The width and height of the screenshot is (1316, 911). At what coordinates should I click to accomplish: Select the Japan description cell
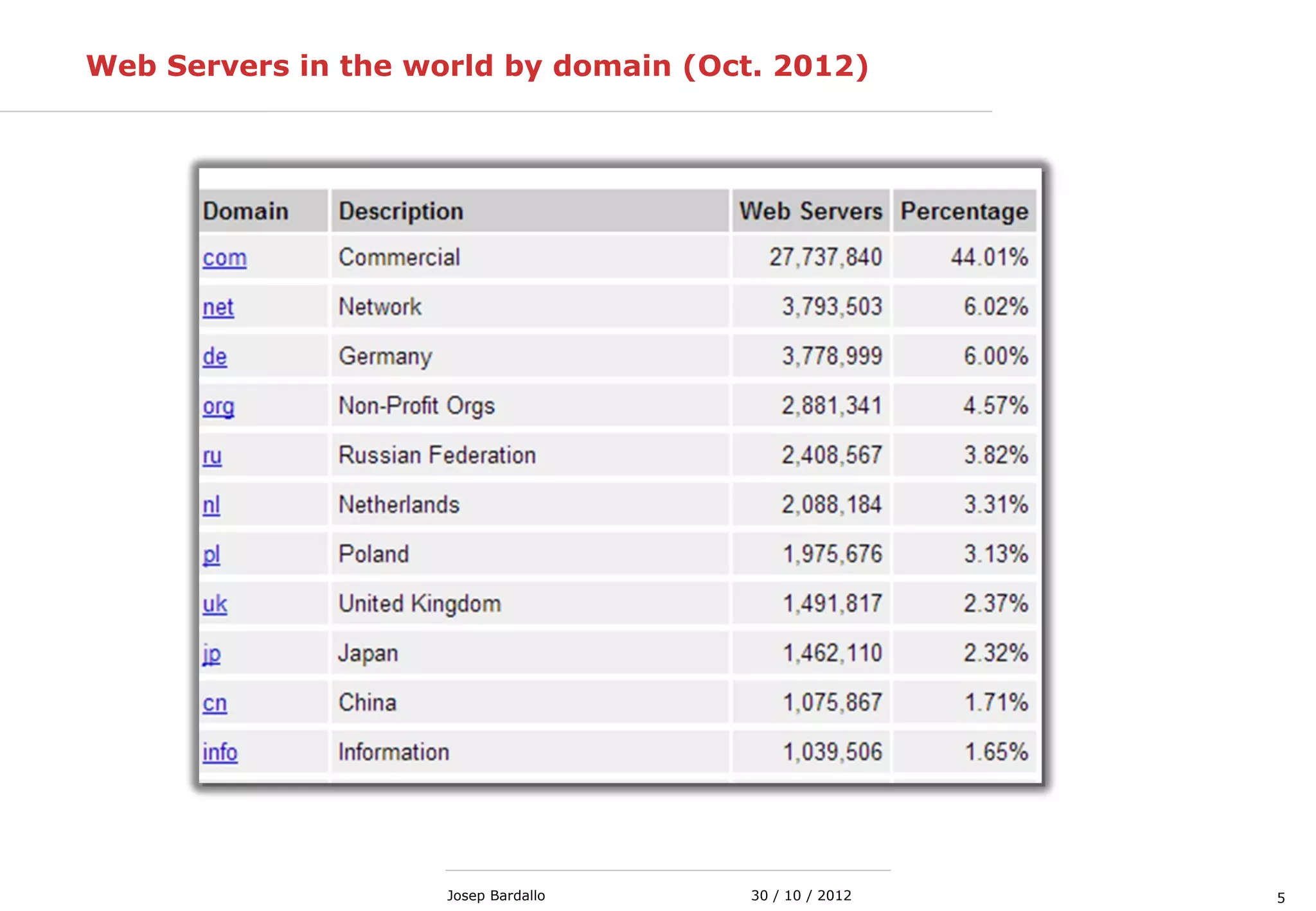tap(530, 653)
